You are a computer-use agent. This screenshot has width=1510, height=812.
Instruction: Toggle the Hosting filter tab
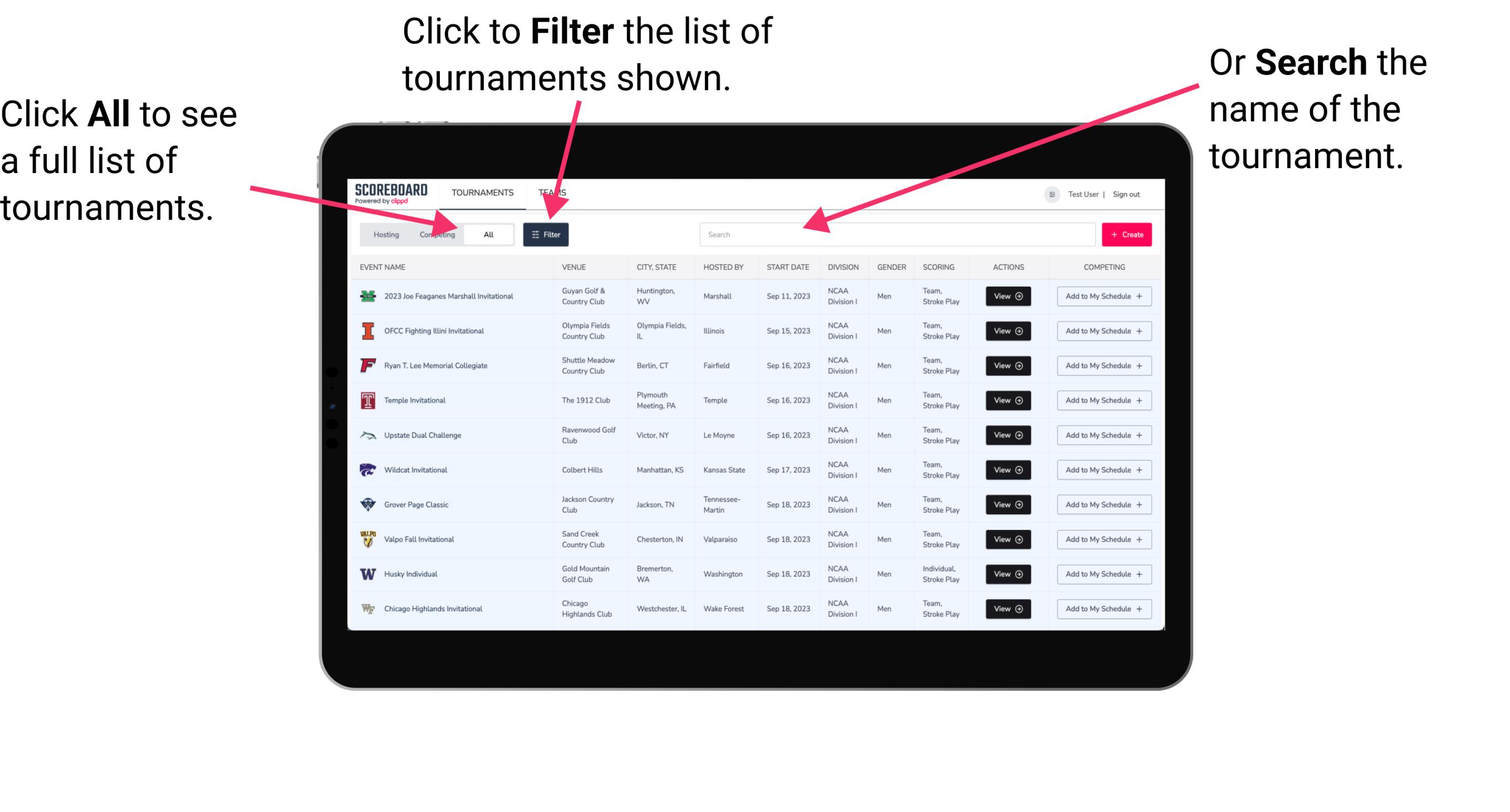coord(383,234)
